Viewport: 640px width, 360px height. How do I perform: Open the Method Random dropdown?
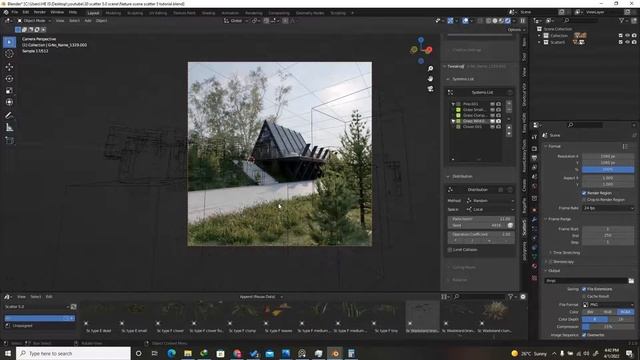(490, 201)
